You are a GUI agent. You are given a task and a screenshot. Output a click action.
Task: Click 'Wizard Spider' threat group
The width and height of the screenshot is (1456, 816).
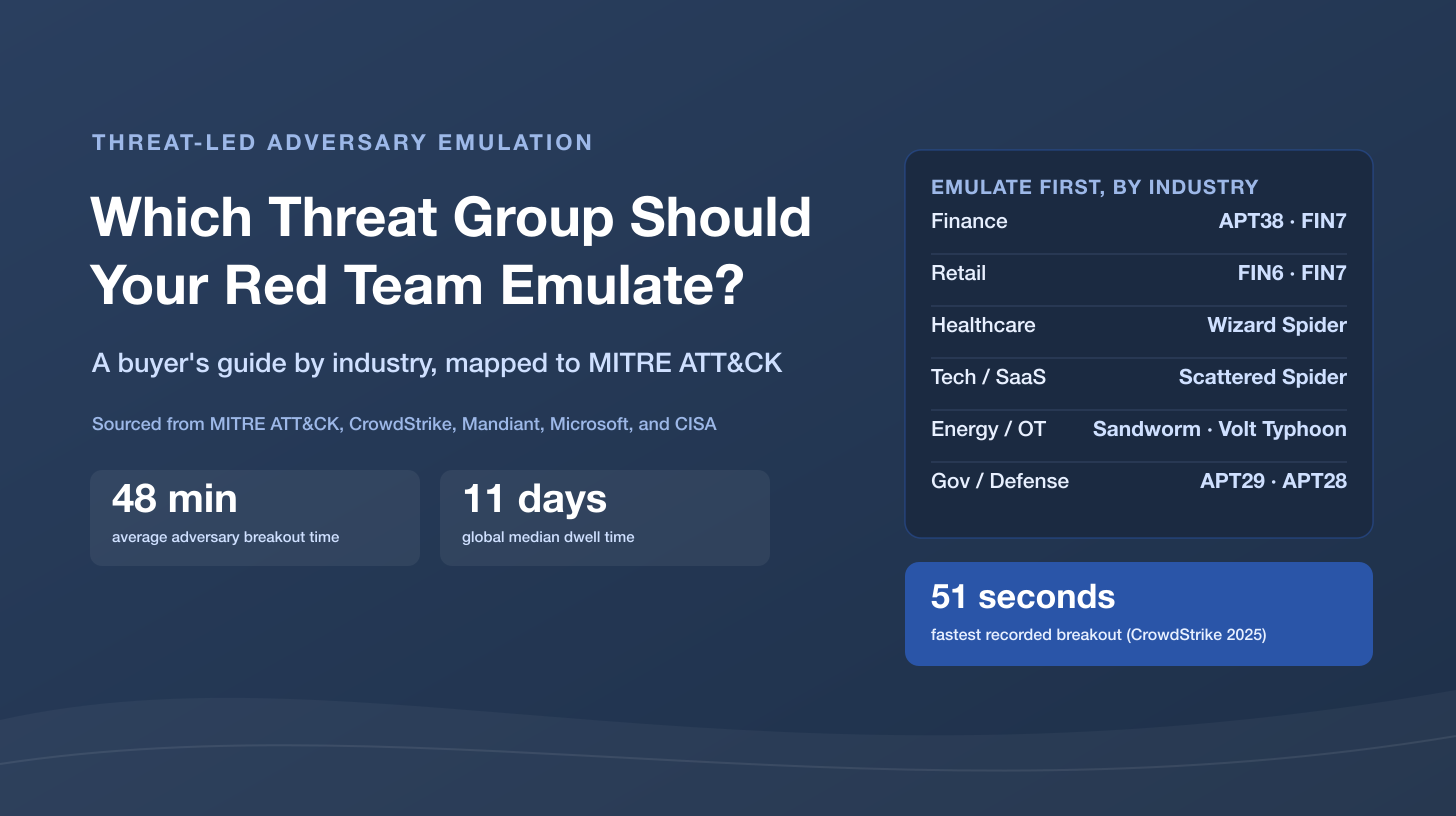point(1277,325)
